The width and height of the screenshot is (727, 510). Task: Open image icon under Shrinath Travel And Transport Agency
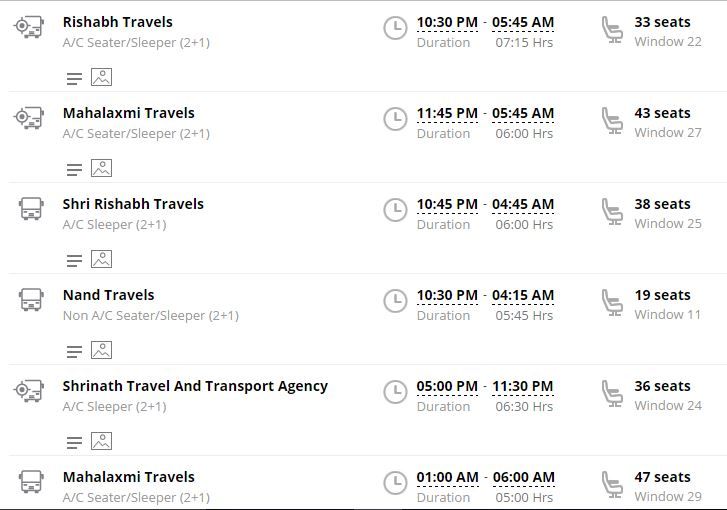pos(102,441)
